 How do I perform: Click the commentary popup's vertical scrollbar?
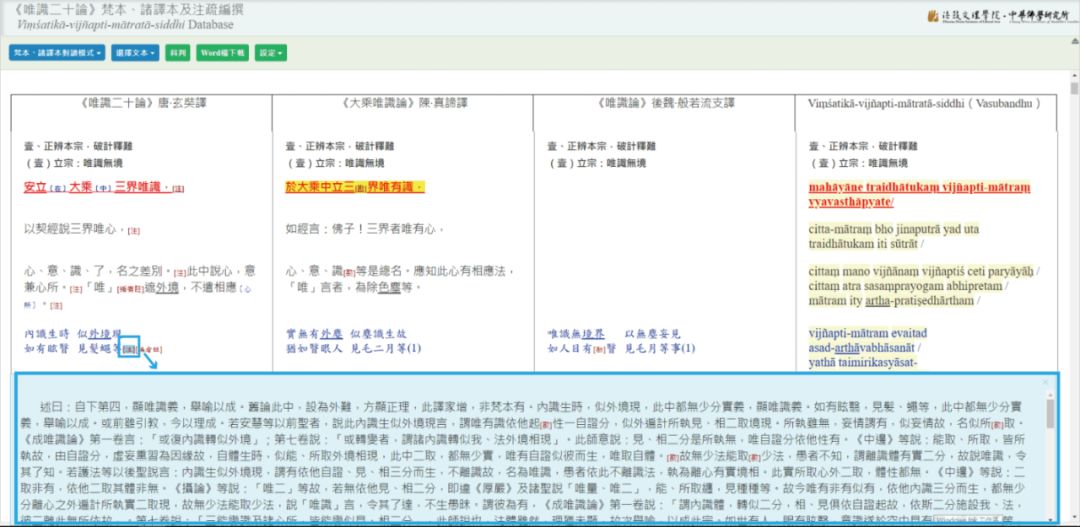coord(1049,413)
